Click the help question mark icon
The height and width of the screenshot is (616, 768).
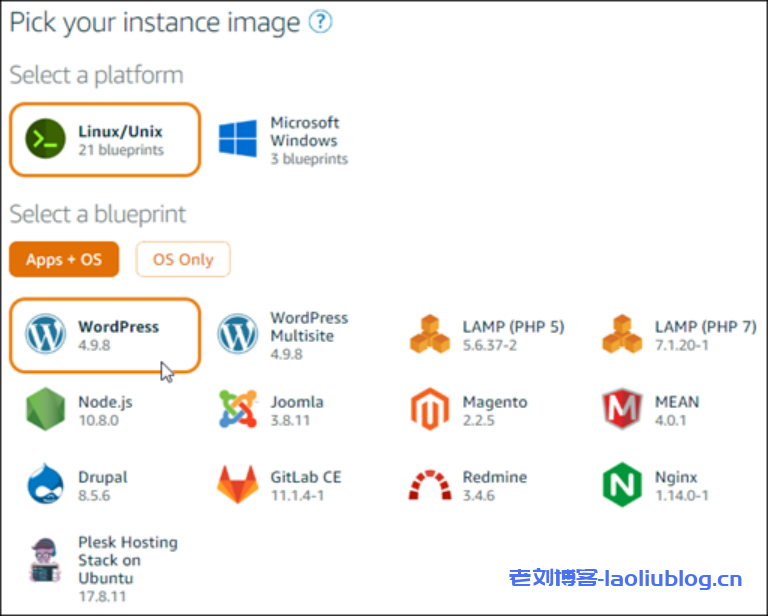[320, 23]
